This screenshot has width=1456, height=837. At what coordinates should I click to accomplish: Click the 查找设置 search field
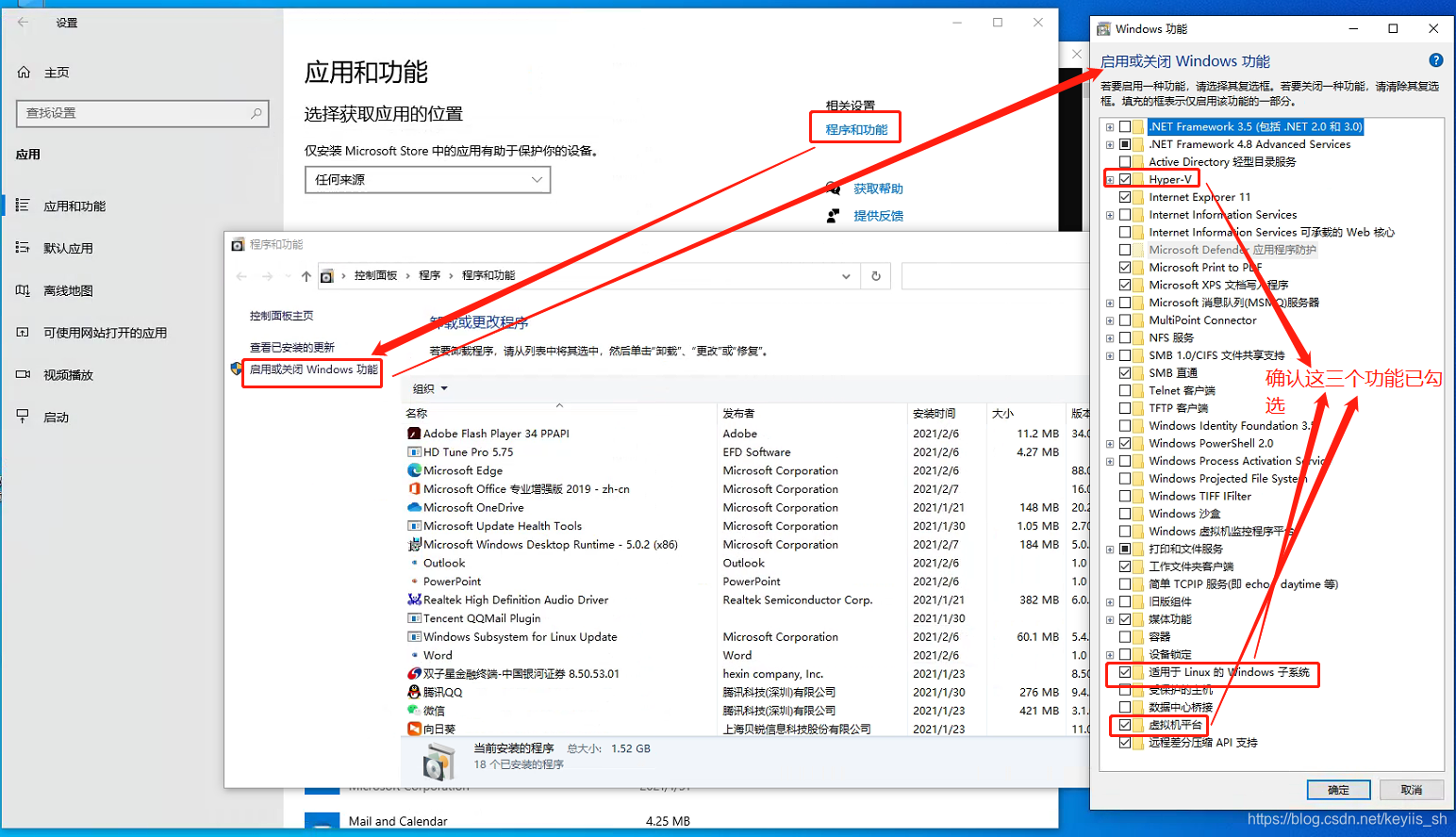[x=142, y=113]
